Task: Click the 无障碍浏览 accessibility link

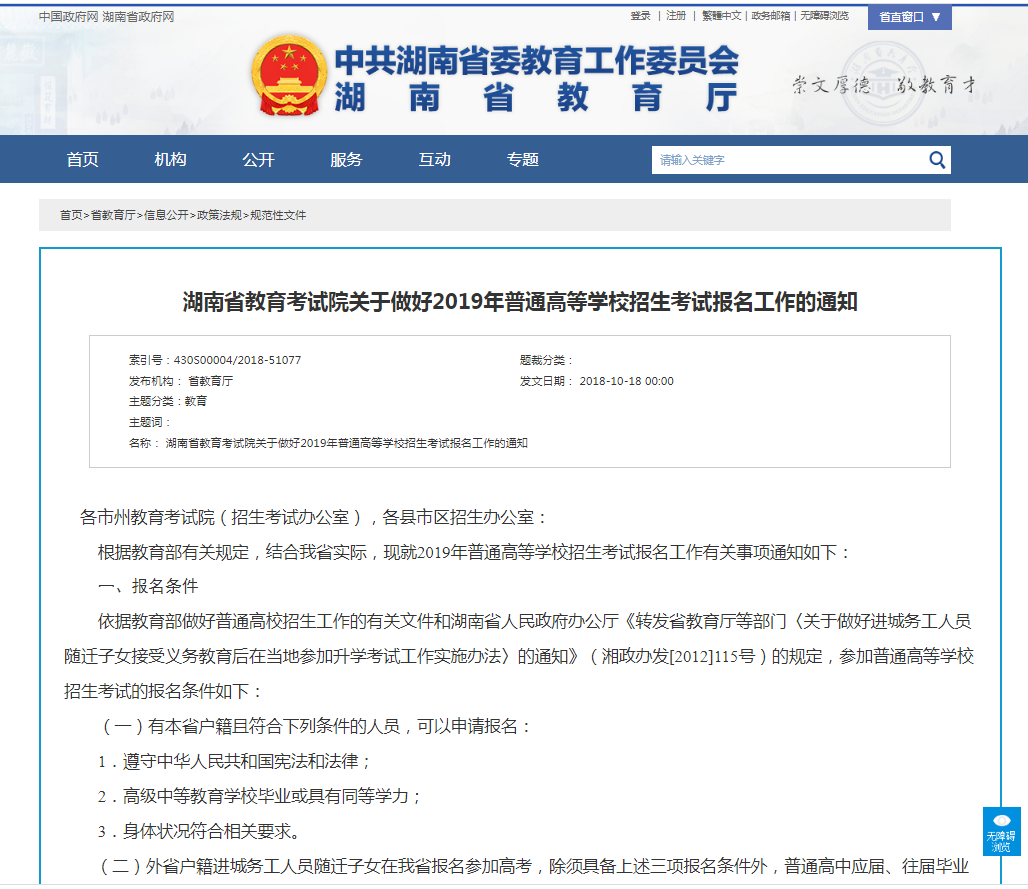Action: [x=824, y=17]
